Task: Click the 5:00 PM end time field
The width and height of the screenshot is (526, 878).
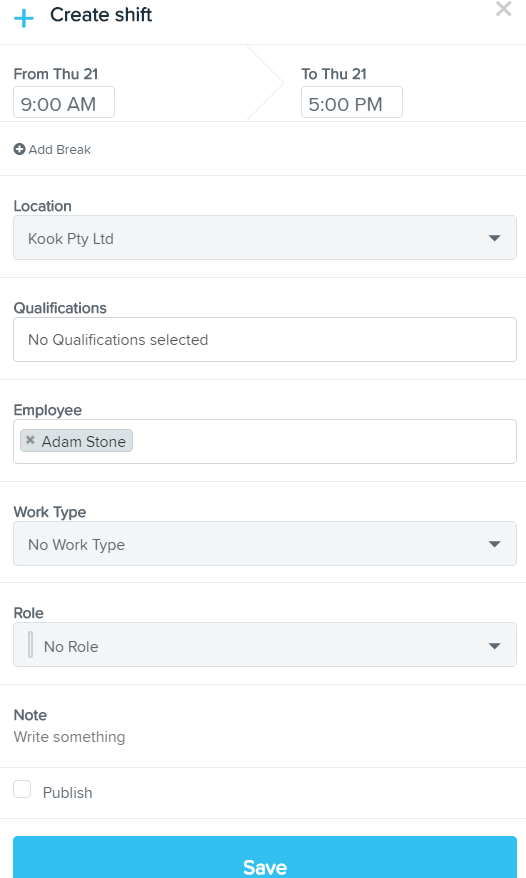Action: click(352, 102)
